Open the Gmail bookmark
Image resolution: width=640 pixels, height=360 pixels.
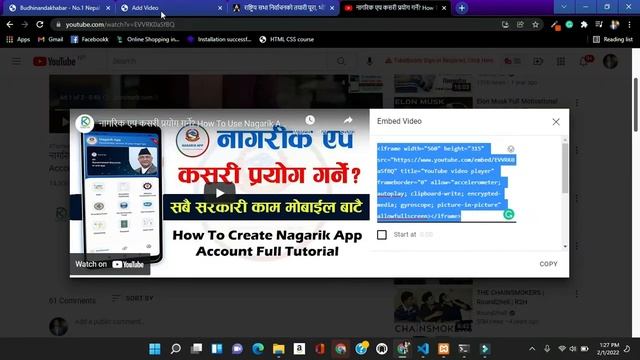[51, 39]
